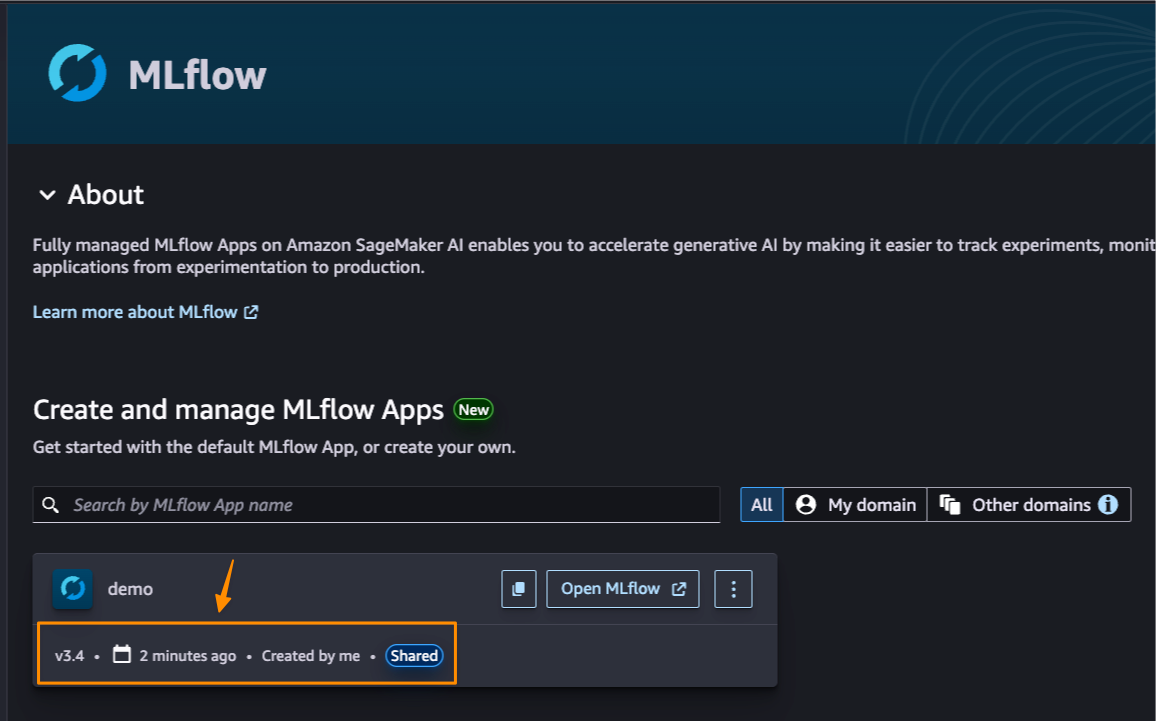Open the three-dot actions menu for demo
1156x721 pixels.
733,588
